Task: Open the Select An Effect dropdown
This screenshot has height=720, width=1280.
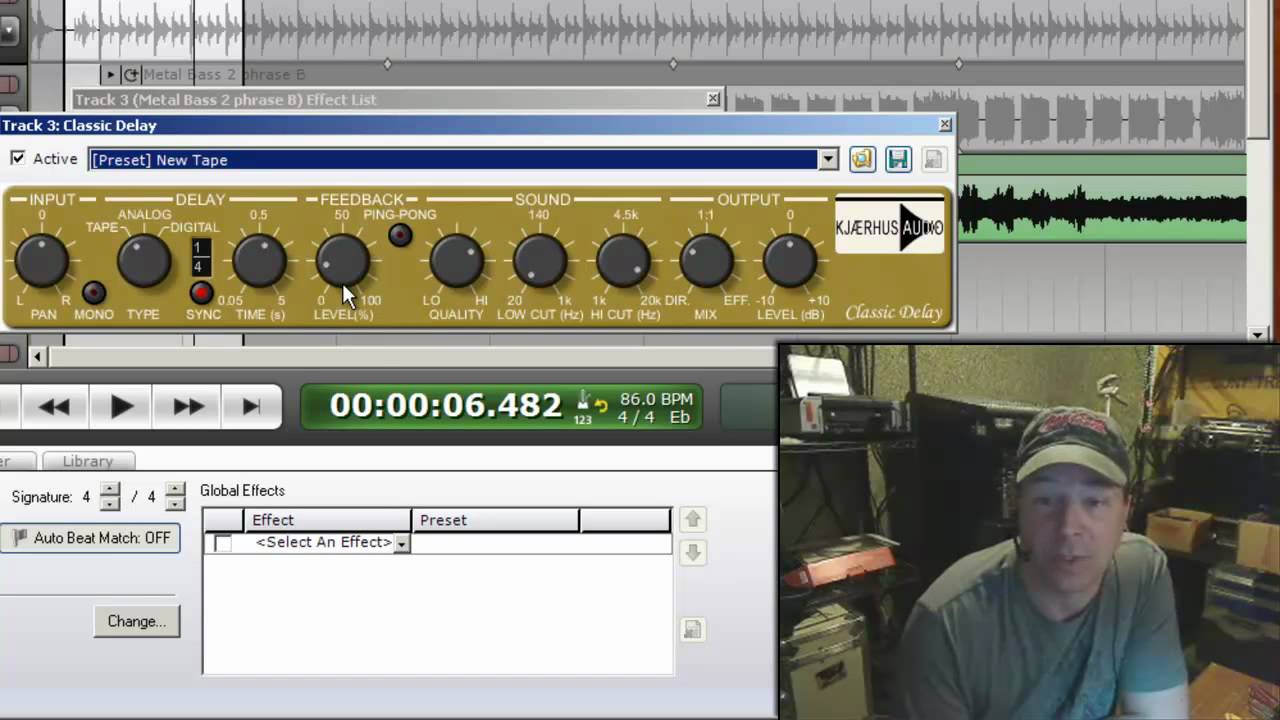Action: click(x=401, y=543)
